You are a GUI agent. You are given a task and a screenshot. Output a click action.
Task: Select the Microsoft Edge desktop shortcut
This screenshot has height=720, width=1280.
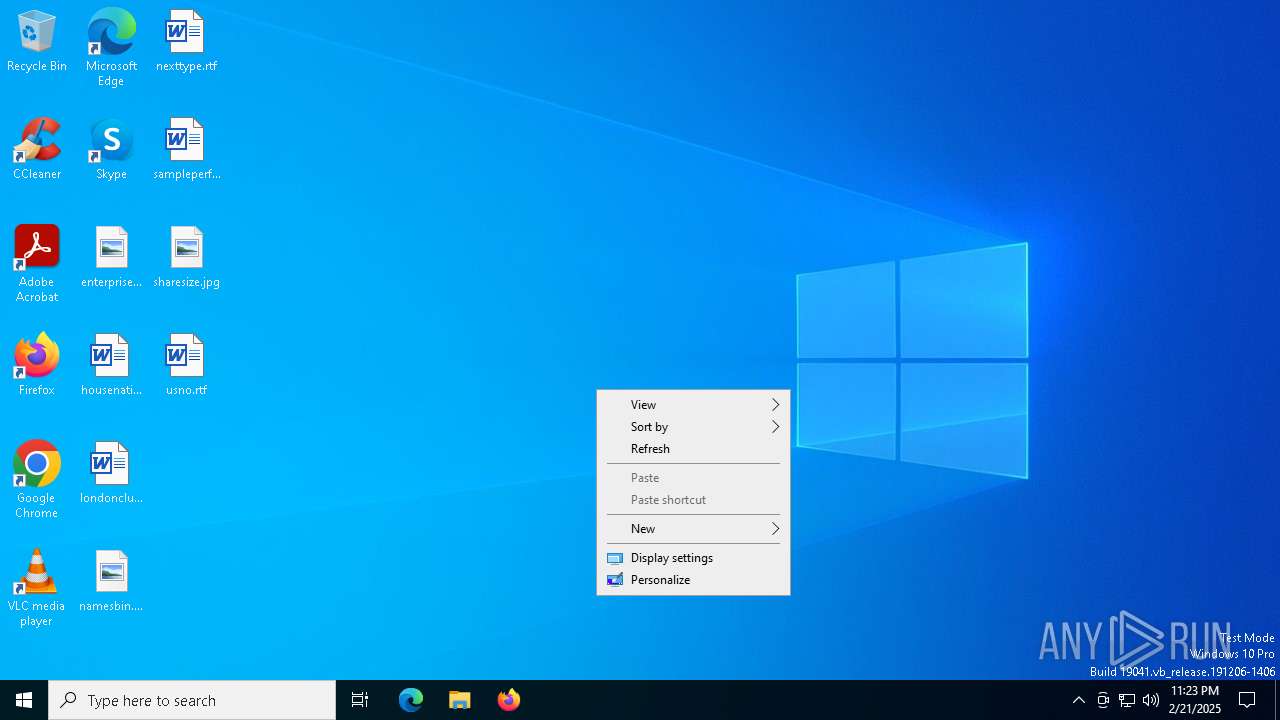(x=111, y=48)
